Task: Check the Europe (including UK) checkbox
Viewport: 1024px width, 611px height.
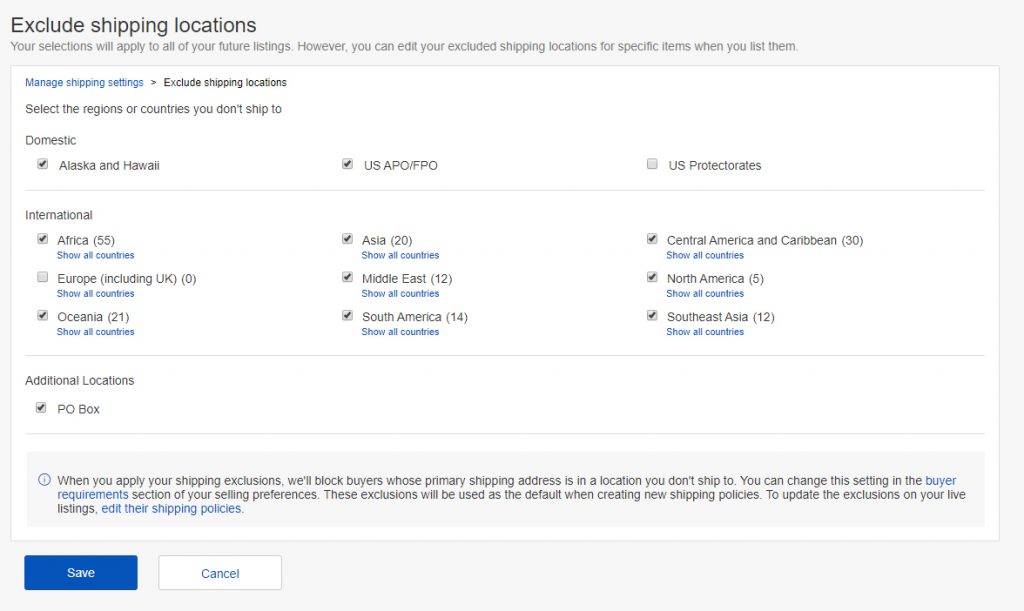Action: (x=42, y=277)
